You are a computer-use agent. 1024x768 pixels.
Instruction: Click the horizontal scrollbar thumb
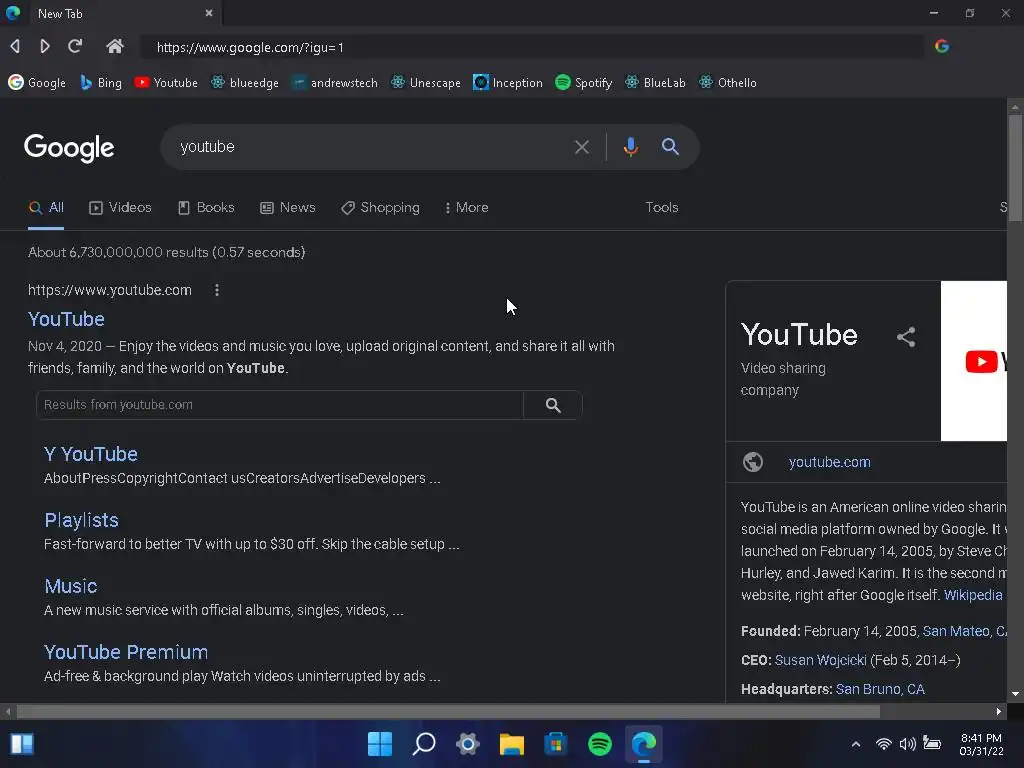(448, 711)
